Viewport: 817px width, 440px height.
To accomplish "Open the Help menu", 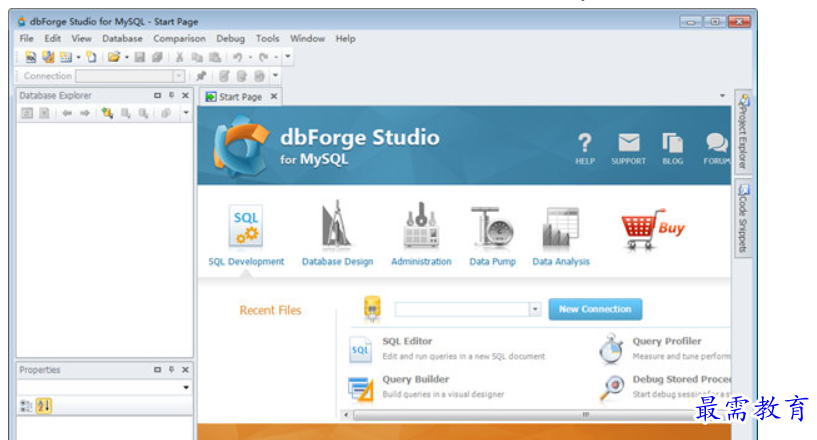I will [345, 39].
